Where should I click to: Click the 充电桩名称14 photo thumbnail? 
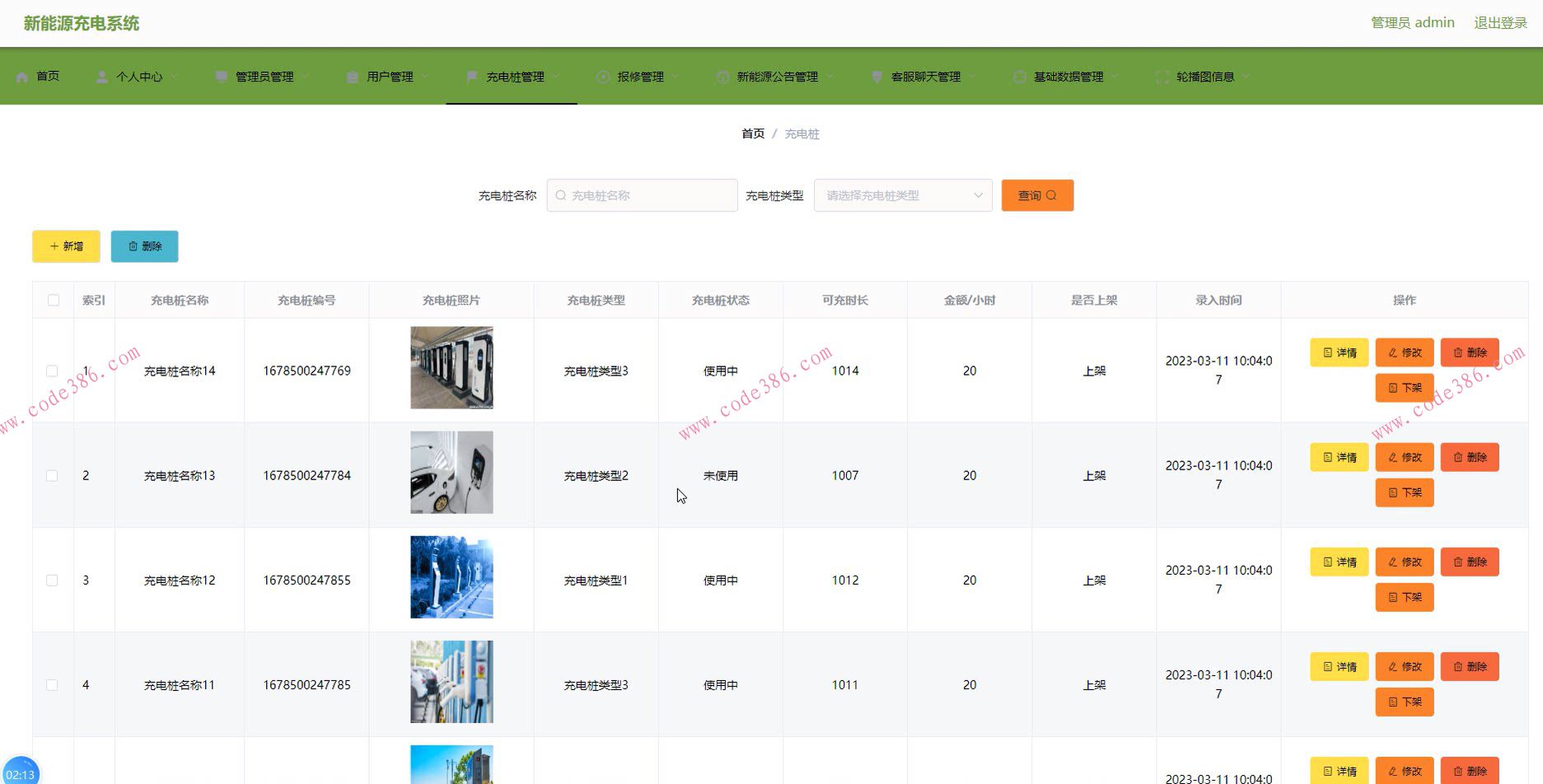click(451, 367)
